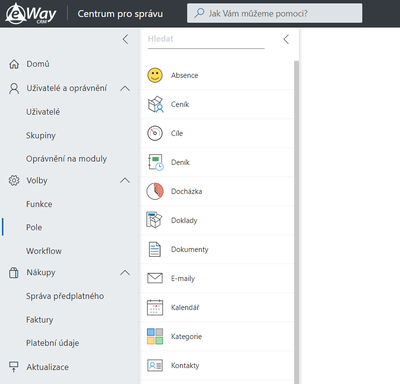The width and height of the screenshot is (400, 384).
Task: Click the Nákupy section label
Action: click(41, 272)
